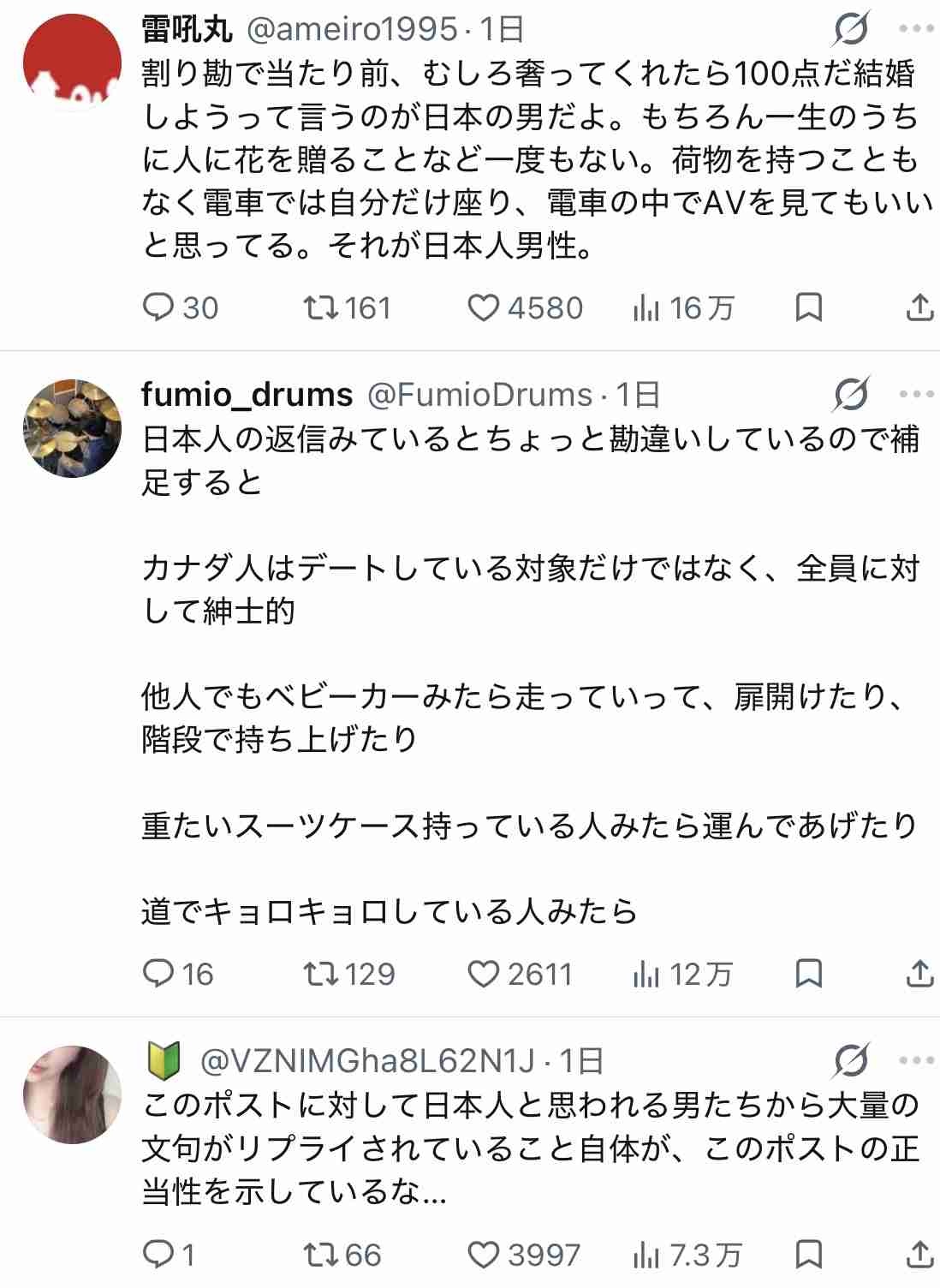This screenshot has height=1288, width=940.
Task: Like the @VZNIMGha8L62N1J post
Action: click(x=484, y=1255)
